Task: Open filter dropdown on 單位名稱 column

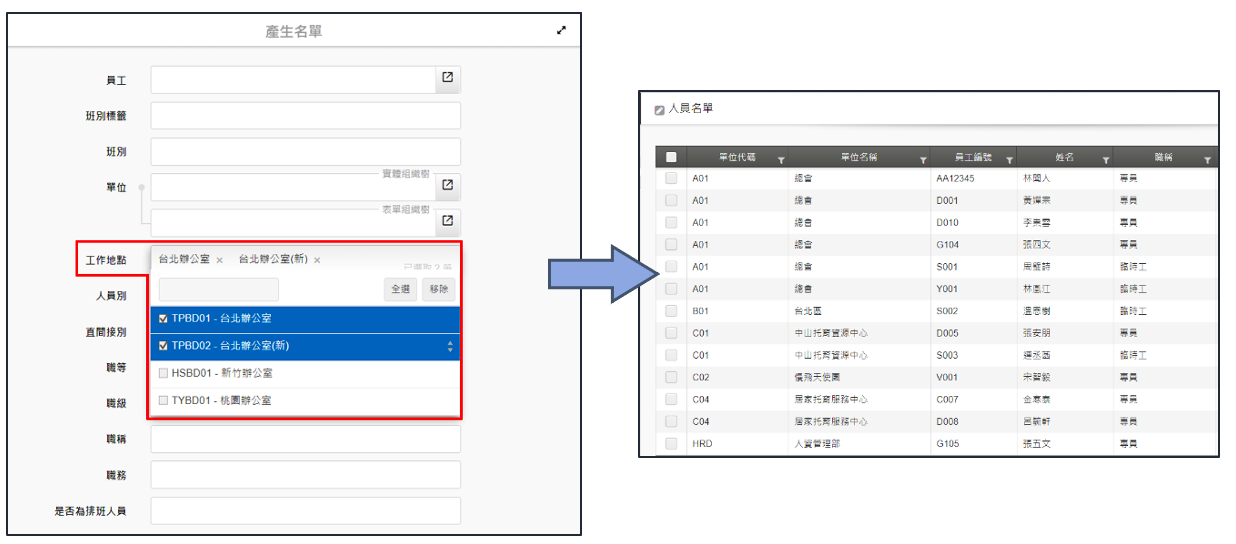Action: tap(923, 159)
